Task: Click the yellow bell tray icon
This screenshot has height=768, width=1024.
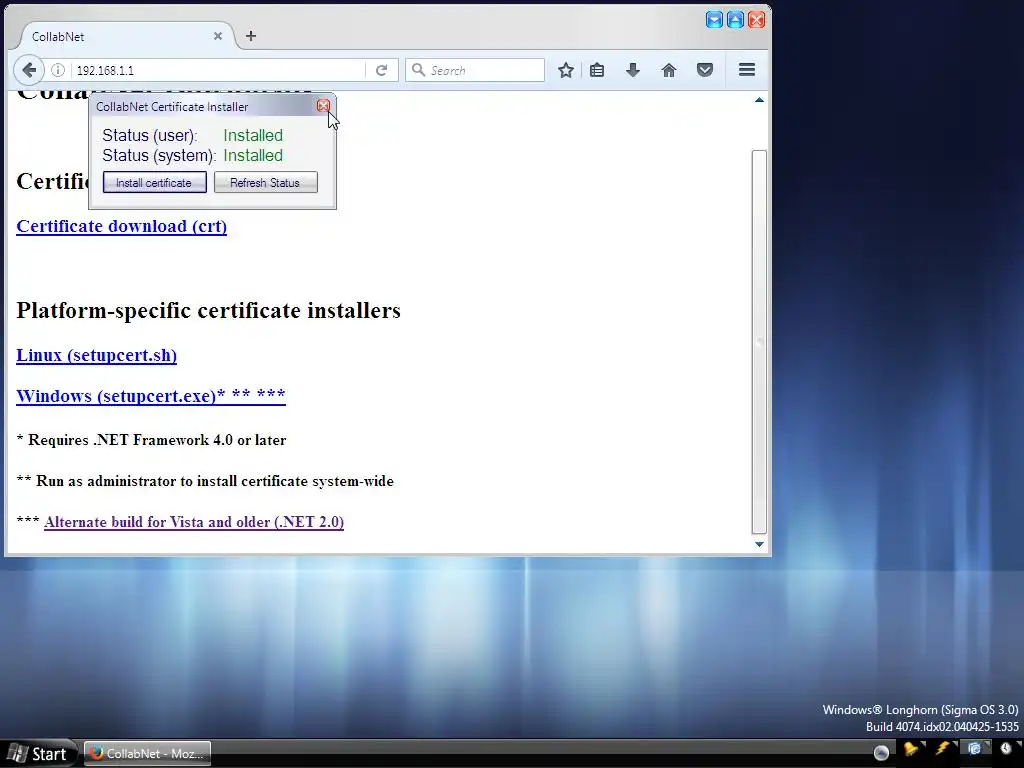Action: coord(910,749)
